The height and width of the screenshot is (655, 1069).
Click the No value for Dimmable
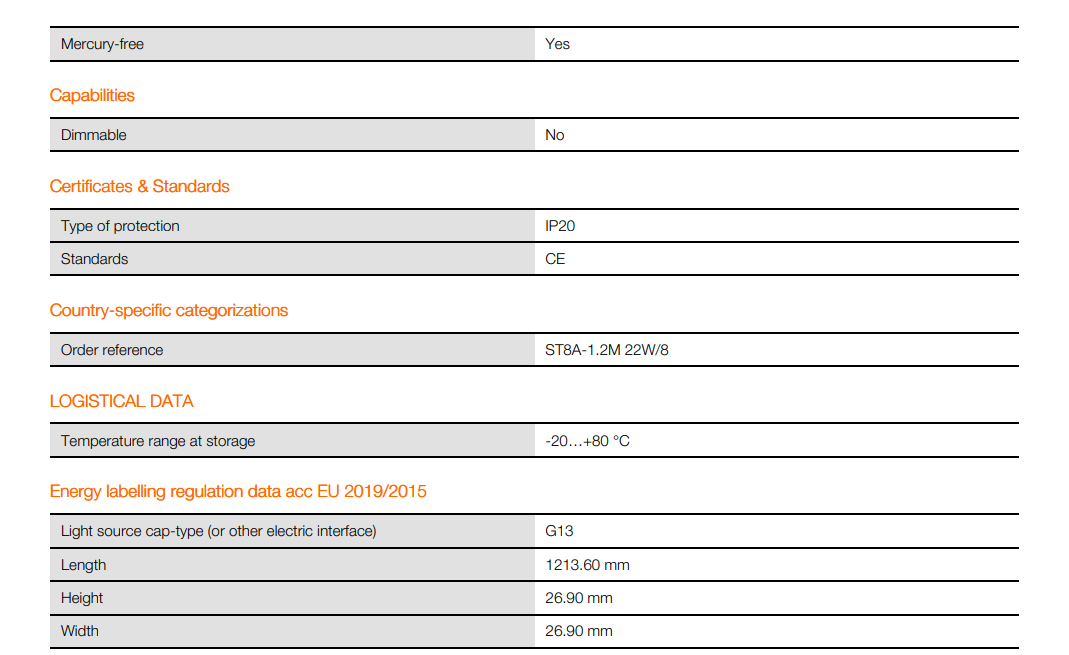pyautogui.click(x=555, y=135)
